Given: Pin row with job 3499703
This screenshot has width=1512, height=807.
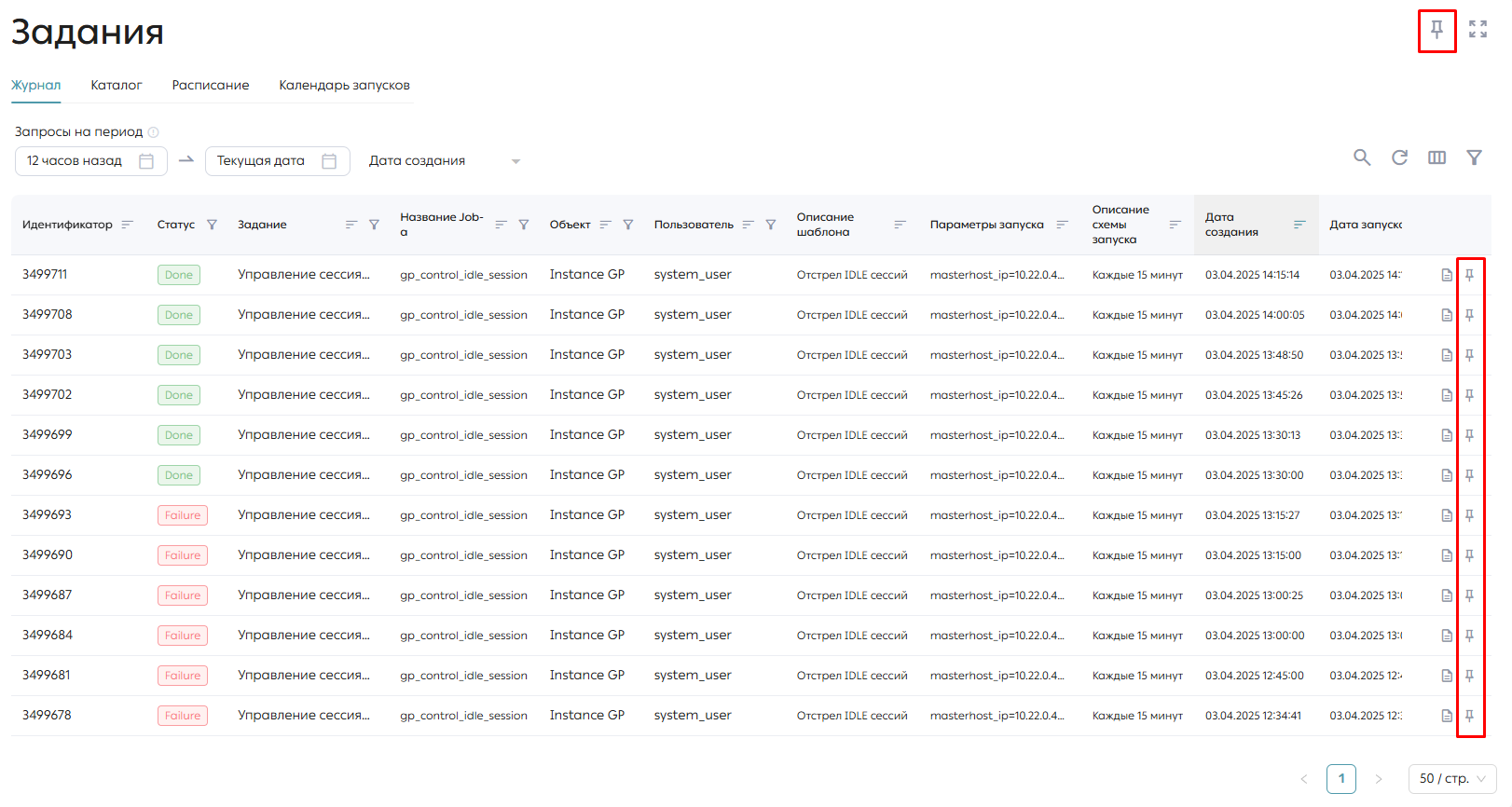Looking at the screenshot, I should point(1469,355).
